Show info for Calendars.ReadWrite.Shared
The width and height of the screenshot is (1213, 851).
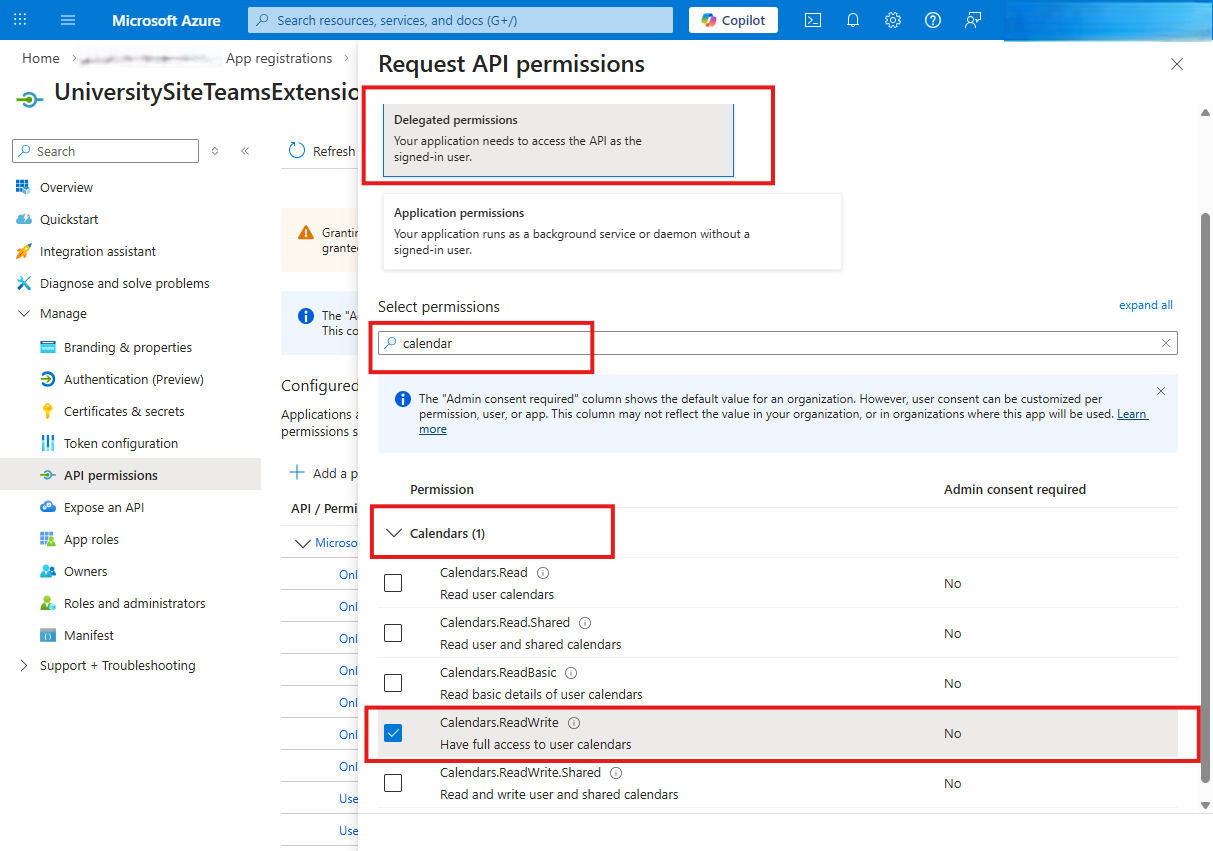tap(616, 773)
